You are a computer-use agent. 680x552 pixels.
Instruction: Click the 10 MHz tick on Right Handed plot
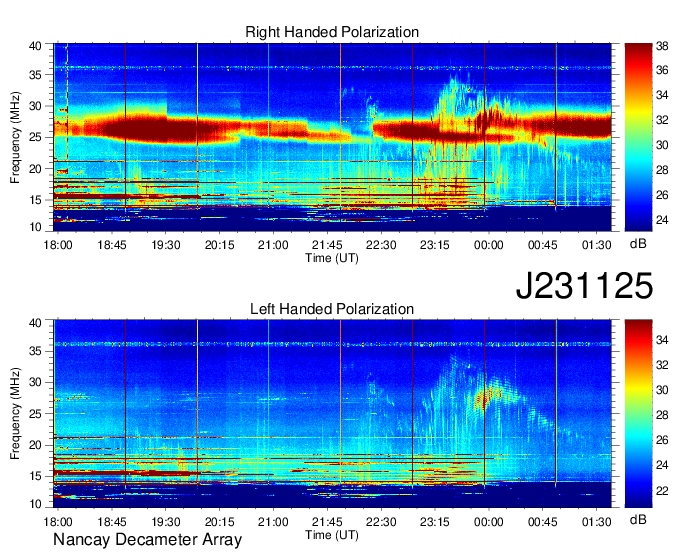tap(35, 227)
